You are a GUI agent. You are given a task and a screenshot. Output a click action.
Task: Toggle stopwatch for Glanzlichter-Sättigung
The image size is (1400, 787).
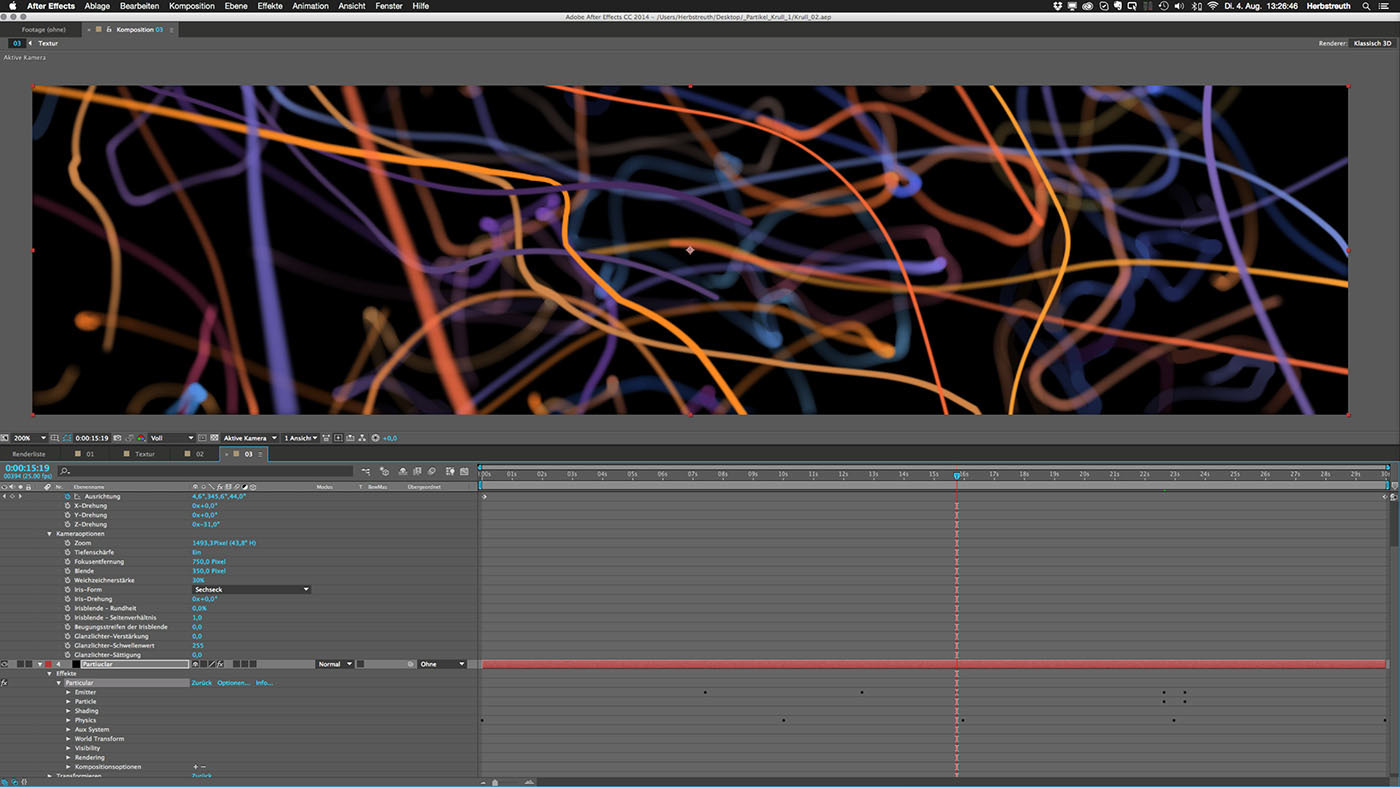[68, 655]
